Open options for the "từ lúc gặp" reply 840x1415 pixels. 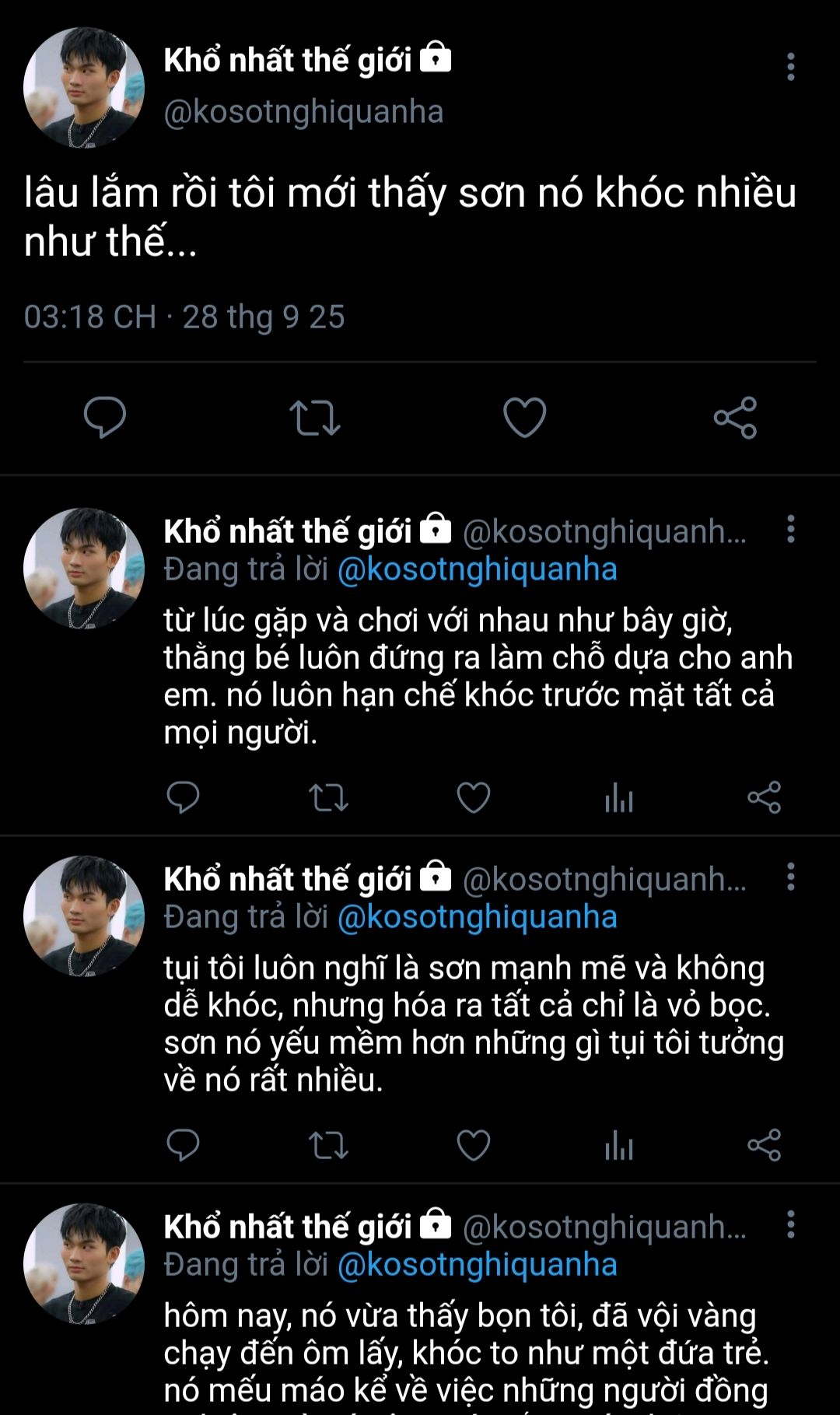pyautogui.click(x=791, y=529)
